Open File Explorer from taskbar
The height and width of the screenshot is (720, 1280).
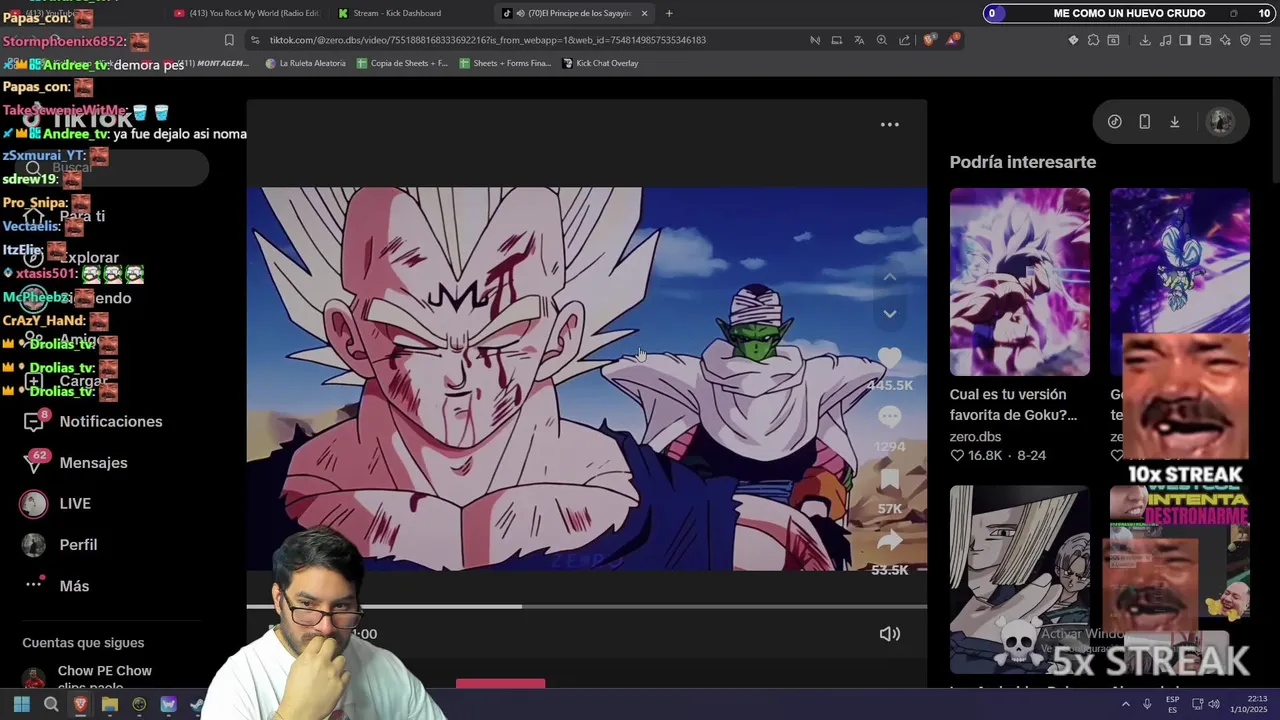point(110,705)
